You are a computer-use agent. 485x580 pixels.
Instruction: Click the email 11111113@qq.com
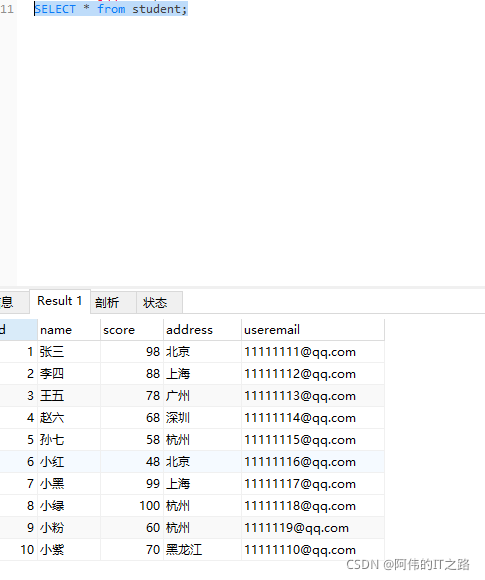pos(313,396)
